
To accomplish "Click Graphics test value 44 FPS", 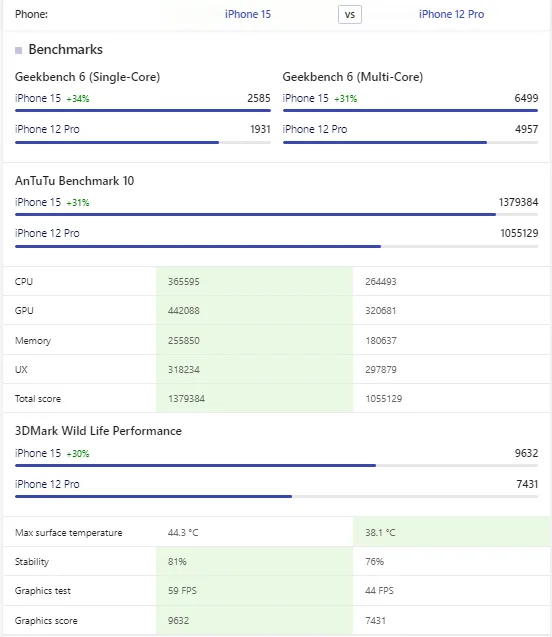I will (x=379, y=591).
